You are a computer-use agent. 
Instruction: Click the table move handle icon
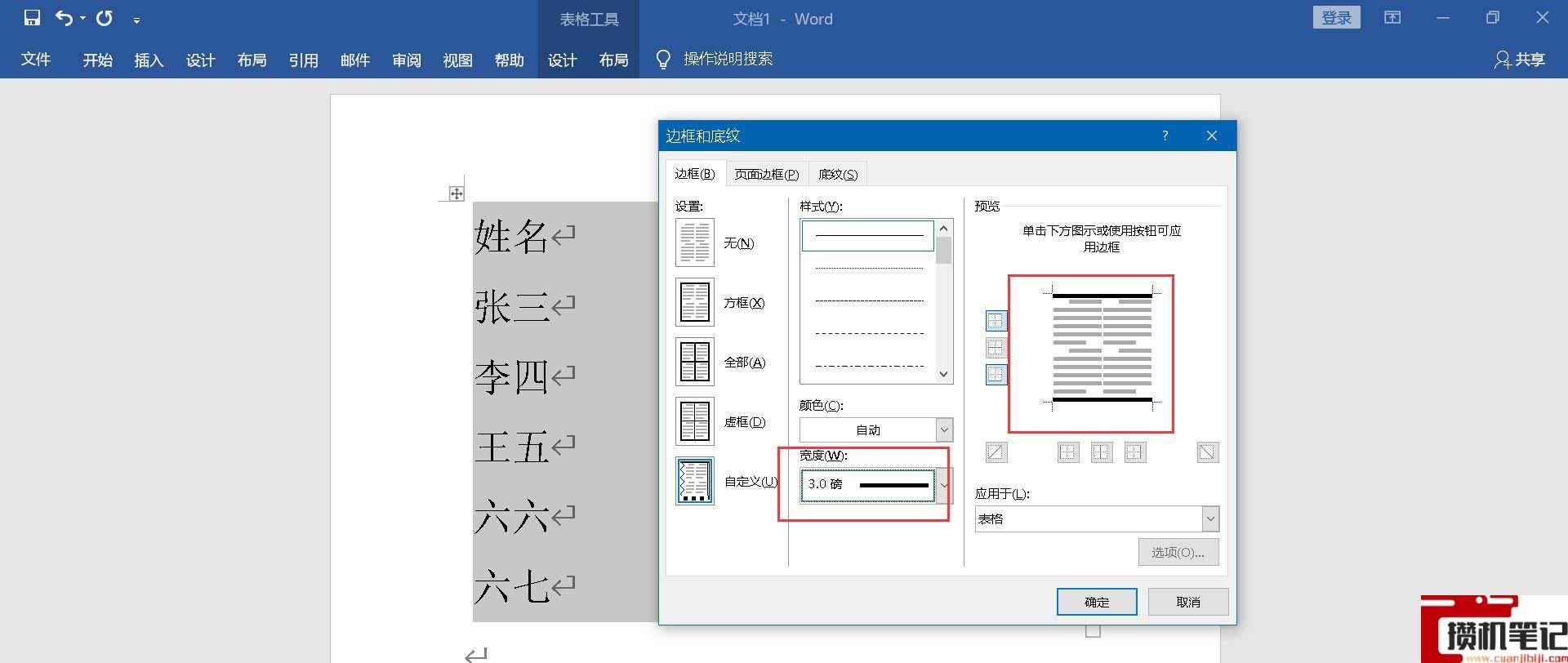coord(457,194)
